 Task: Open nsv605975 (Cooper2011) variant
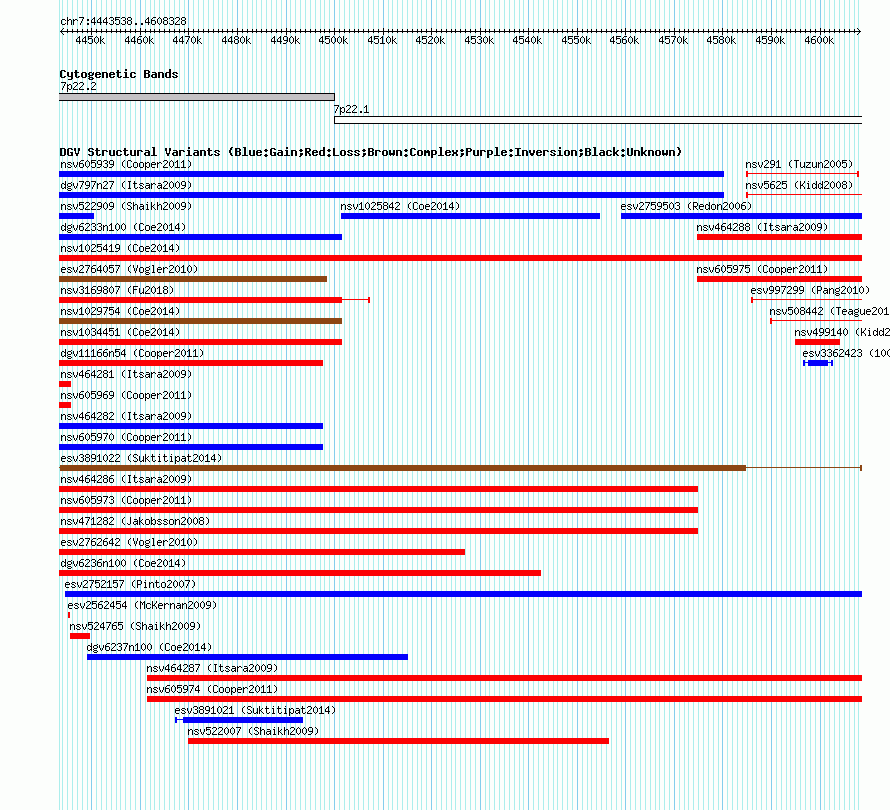coord(762,269)
